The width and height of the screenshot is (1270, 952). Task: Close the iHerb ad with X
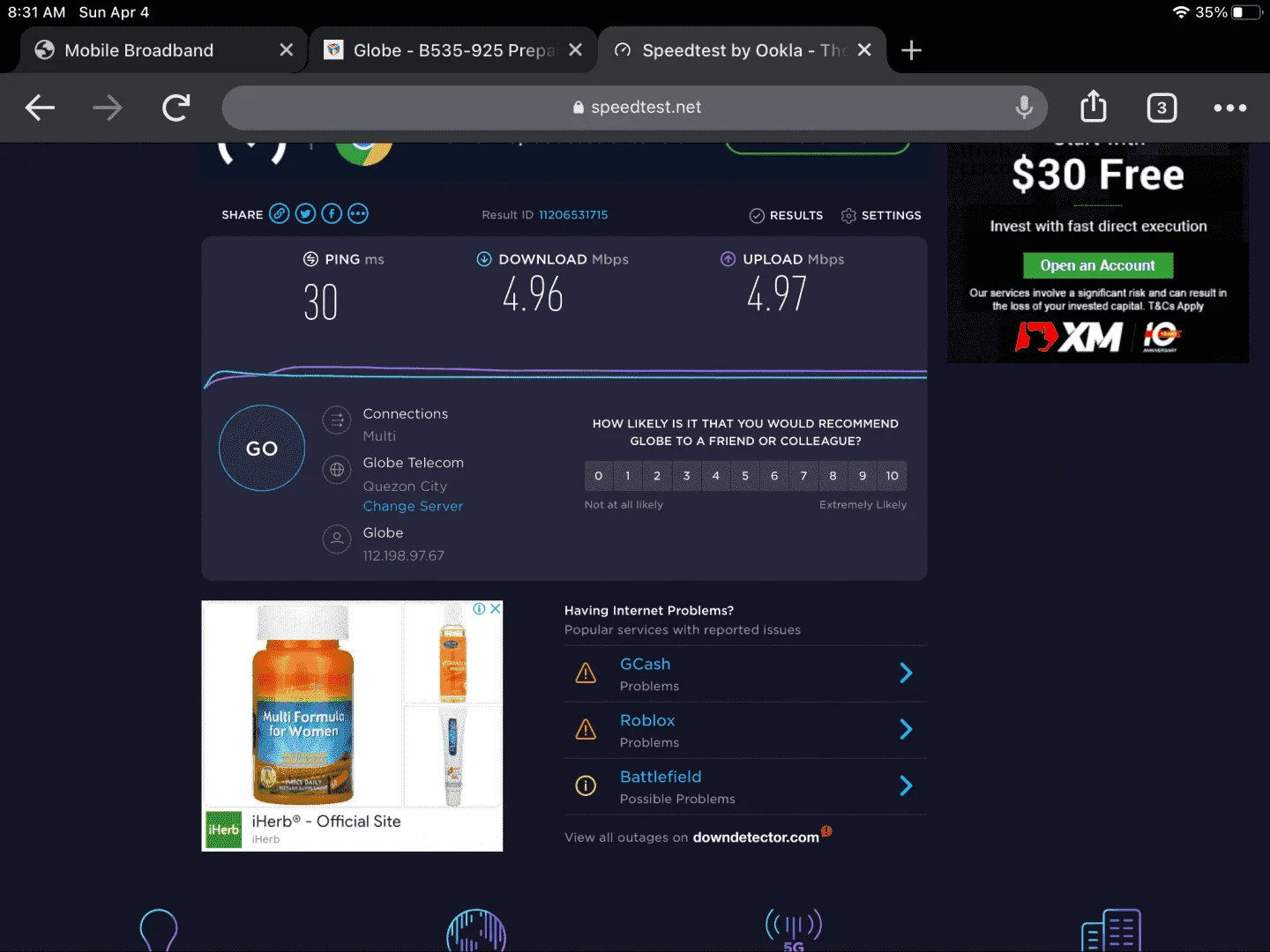(x=496, y=609)
